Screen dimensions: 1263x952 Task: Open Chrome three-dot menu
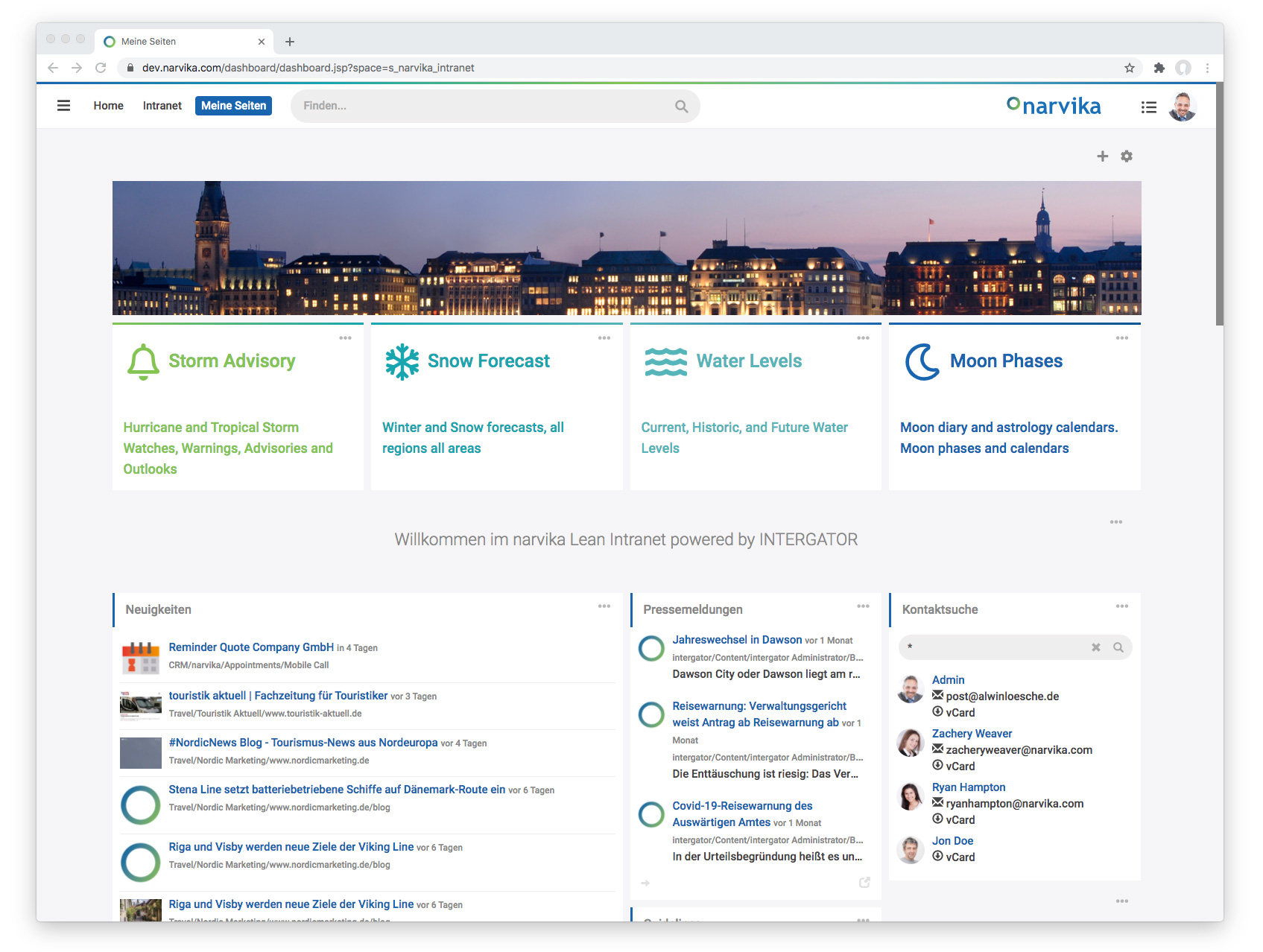pos(1207,68)
